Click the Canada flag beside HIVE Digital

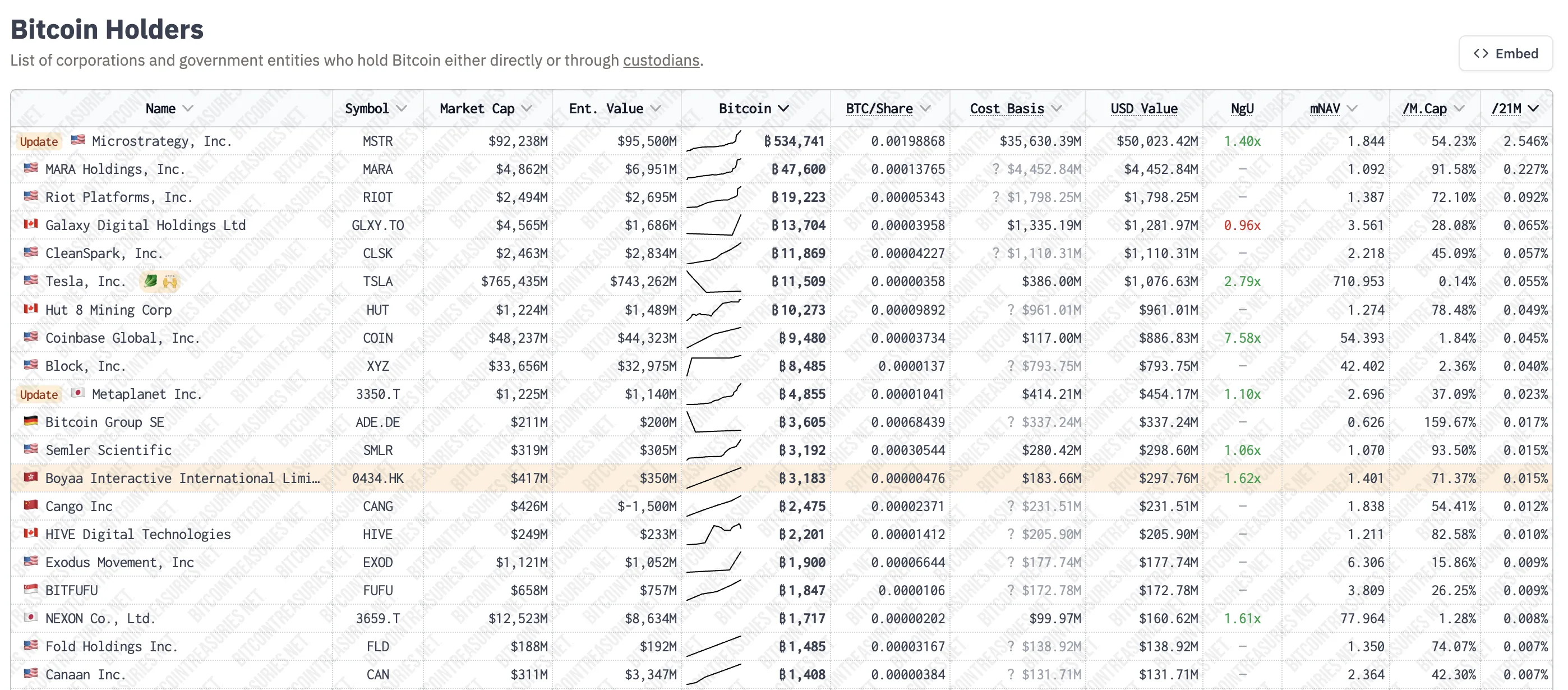coord(30,532)
